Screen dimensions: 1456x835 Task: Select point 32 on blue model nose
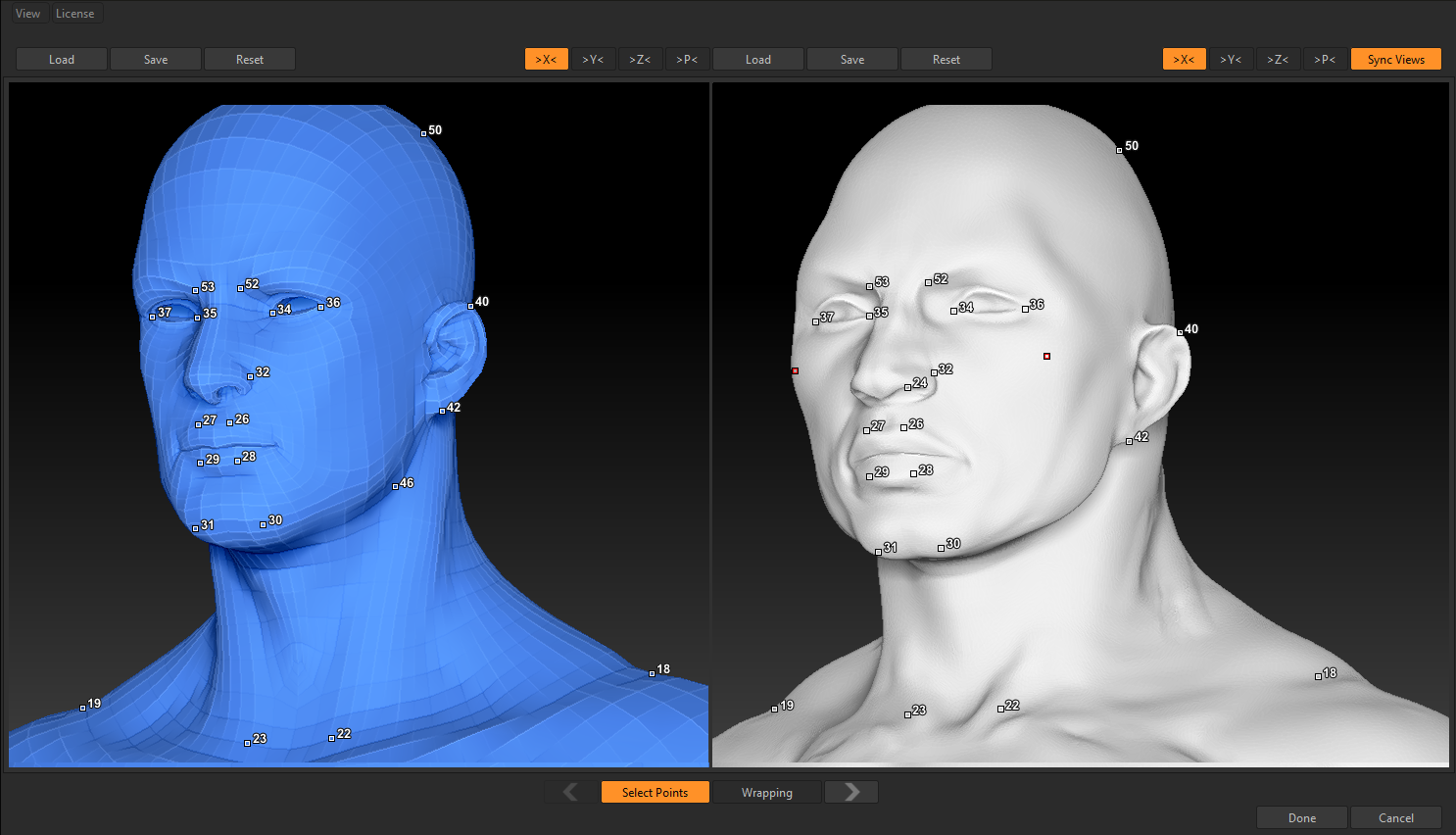click(x=250, y=376)
